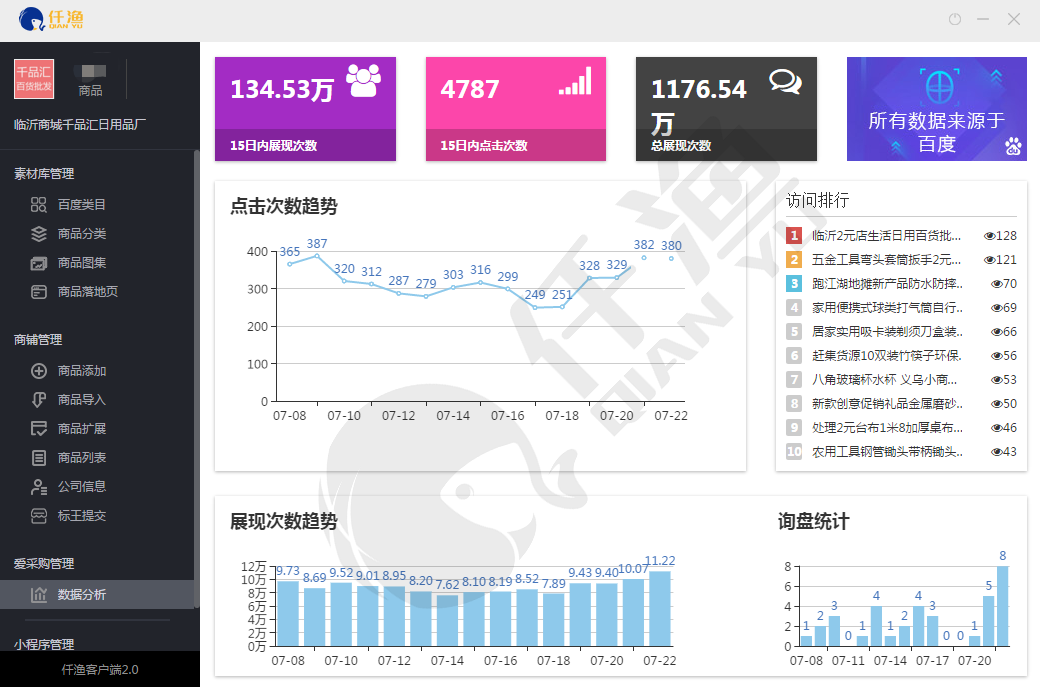Select 商品添加 in sidebar

pos(82,371)
